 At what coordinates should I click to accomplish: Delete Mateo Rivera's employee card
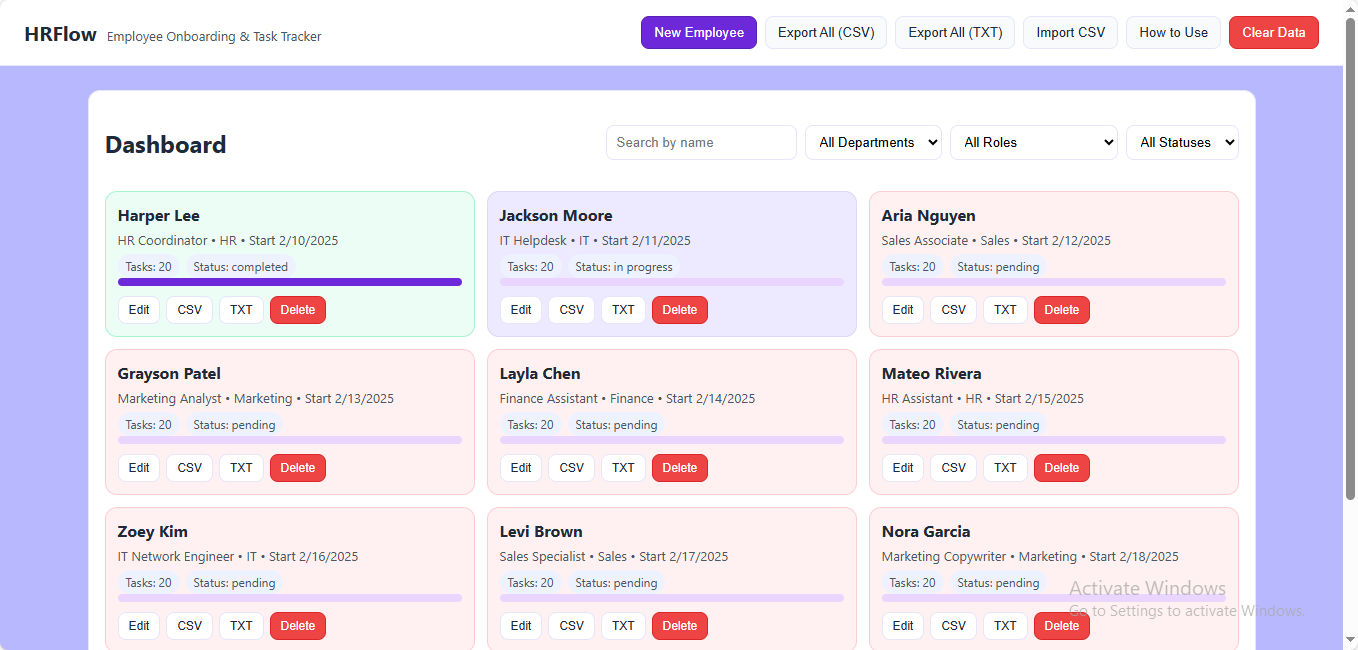(x=1061, y=468)
